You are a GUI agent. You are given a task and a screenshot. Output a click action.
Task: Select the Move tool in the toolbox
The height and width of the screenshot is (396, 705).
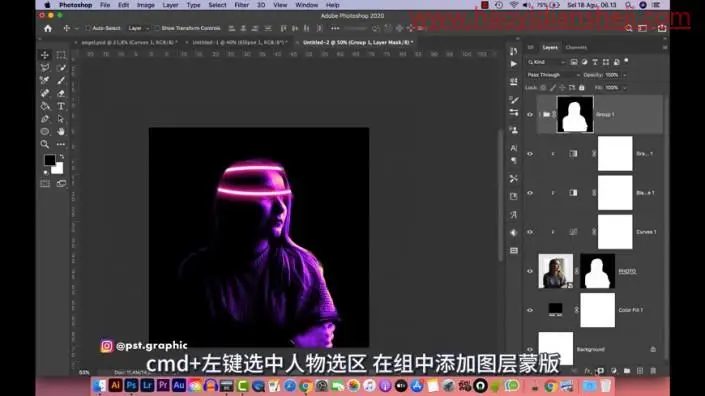point(45,55)
